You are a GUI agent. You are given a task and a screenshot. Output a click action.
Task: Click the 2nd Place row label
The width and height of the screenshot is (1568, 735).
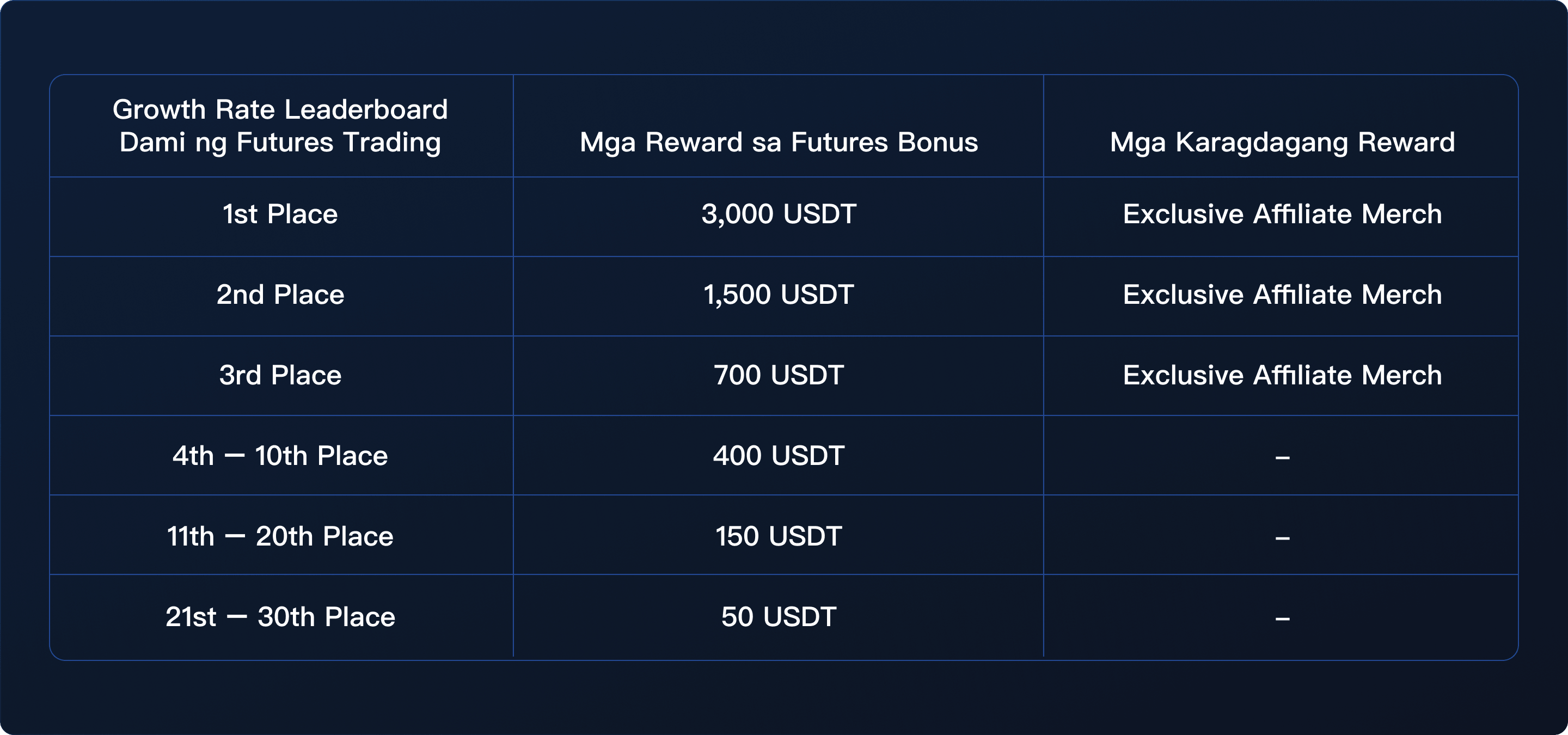tap(280, 295)
